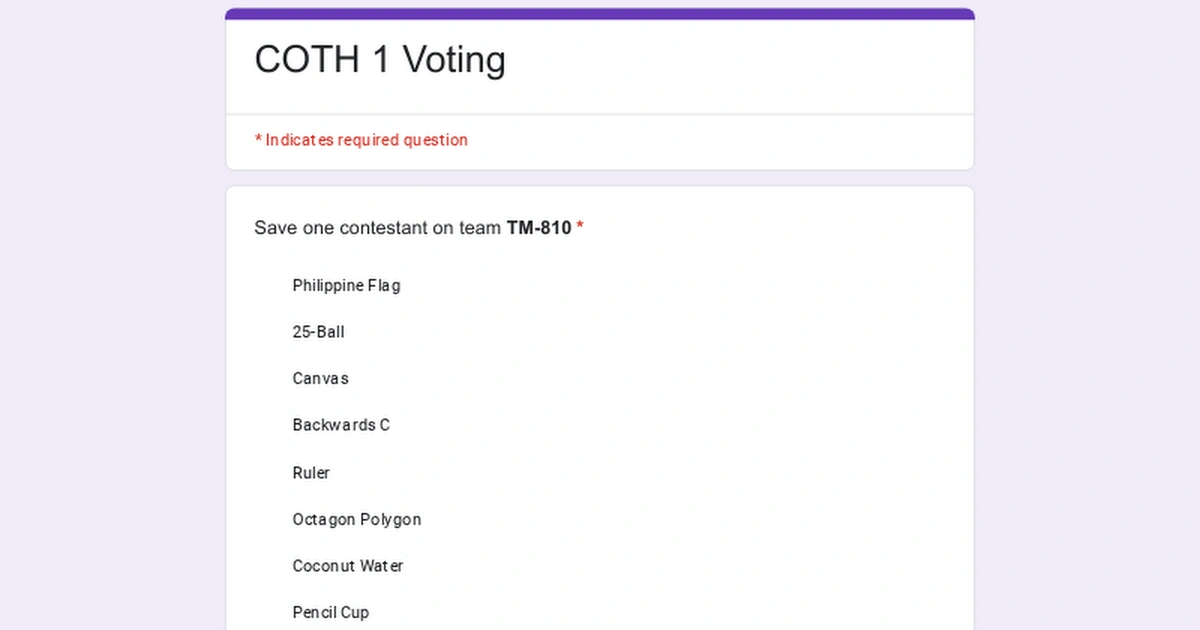Choose Canvas as your contestant
Screen dimensions: 1200x630
point(320,378)
